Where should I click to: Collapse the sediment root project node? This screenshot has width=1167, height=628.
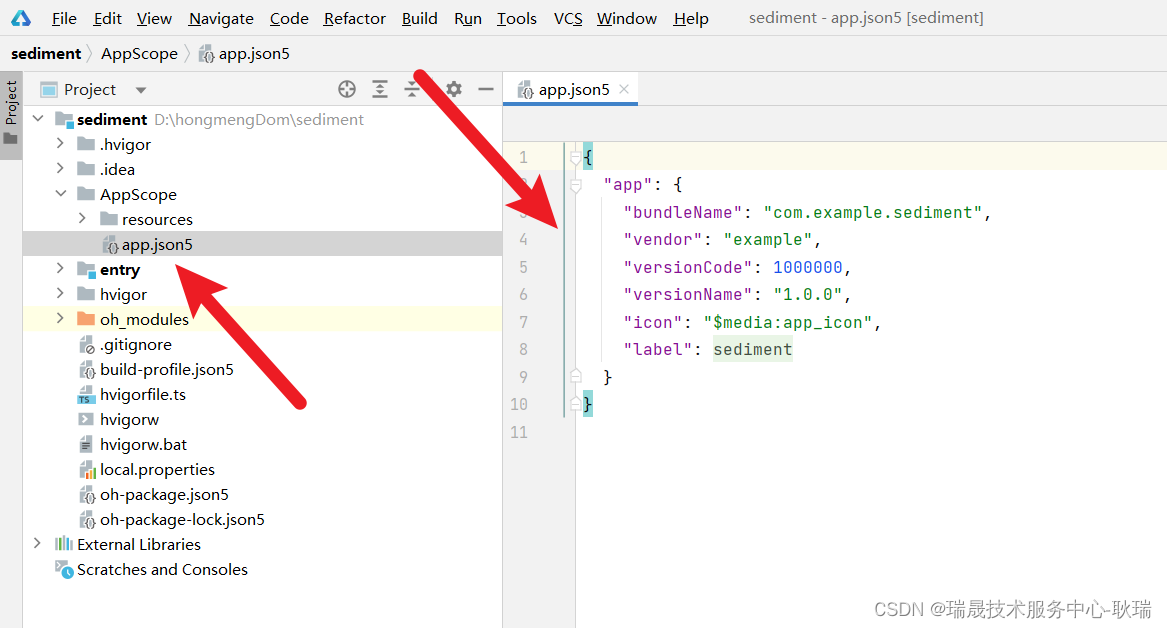pos(38,119)
